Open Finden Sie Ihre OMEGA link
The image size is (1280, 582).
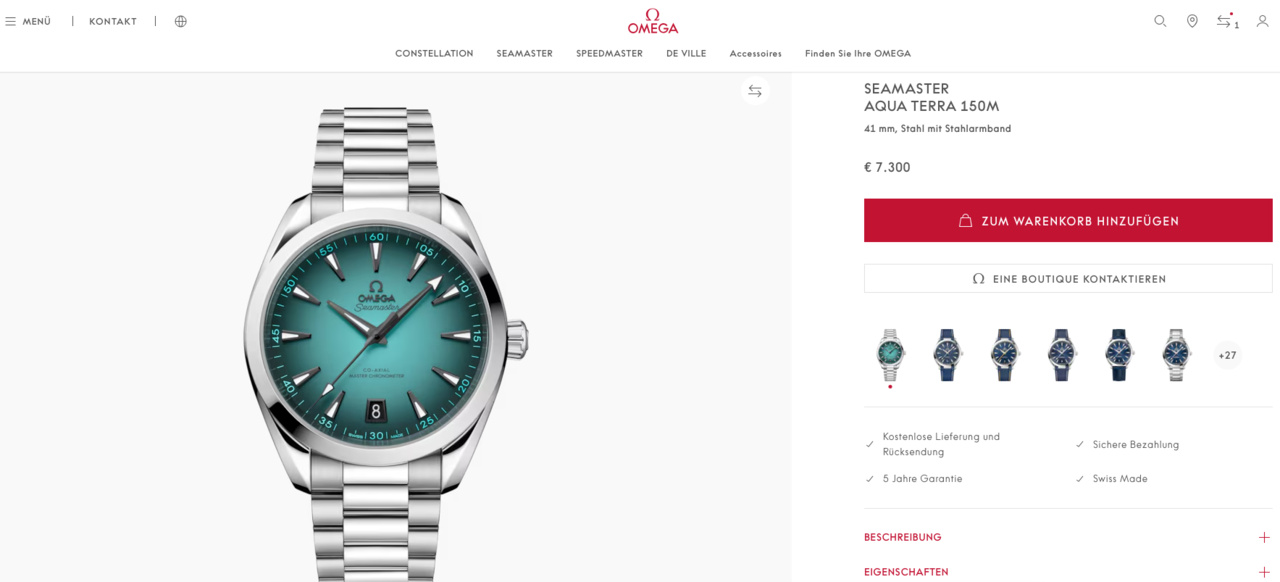coord(858,53)
